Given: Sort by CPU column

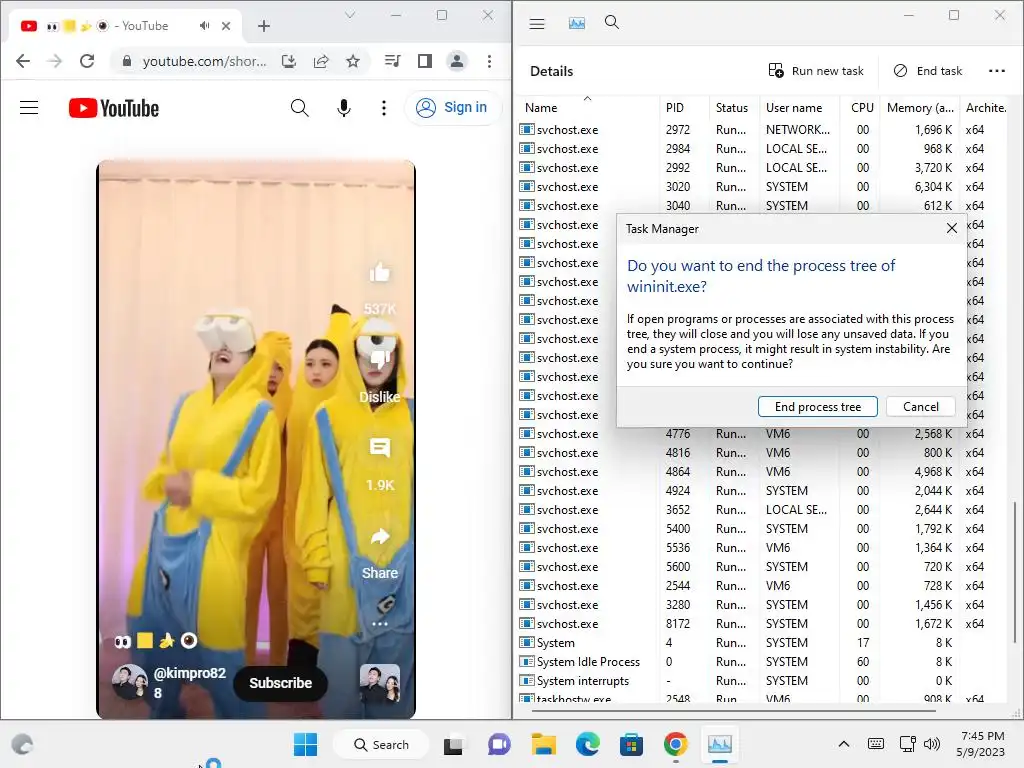Looking at the screenshot, I should 862,108.
